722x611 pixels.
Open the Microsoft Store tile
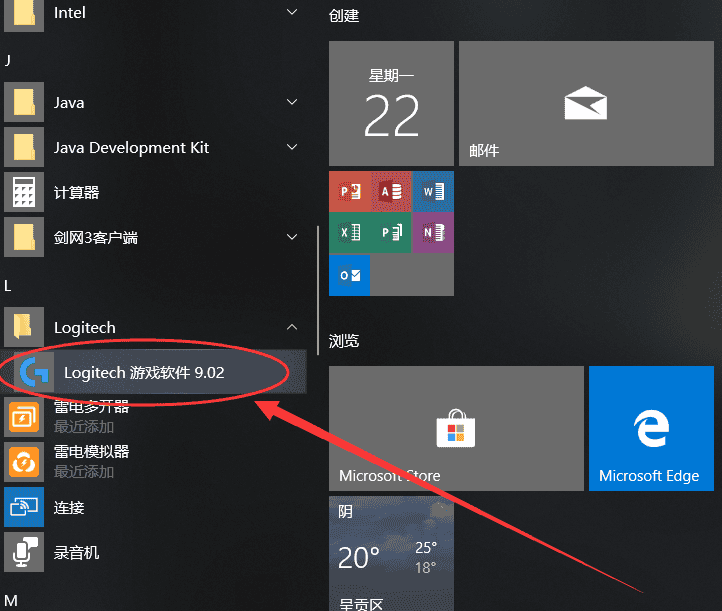pos(456,429)
